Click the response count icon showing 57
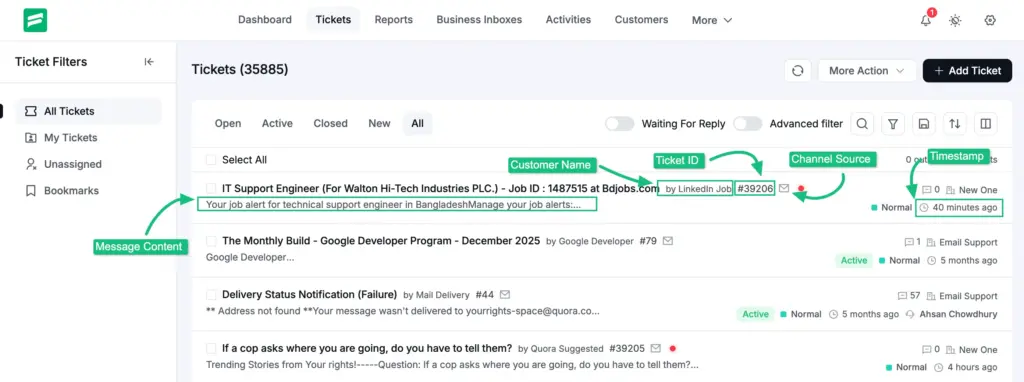 pyautogui.click(x=903, y=296)
